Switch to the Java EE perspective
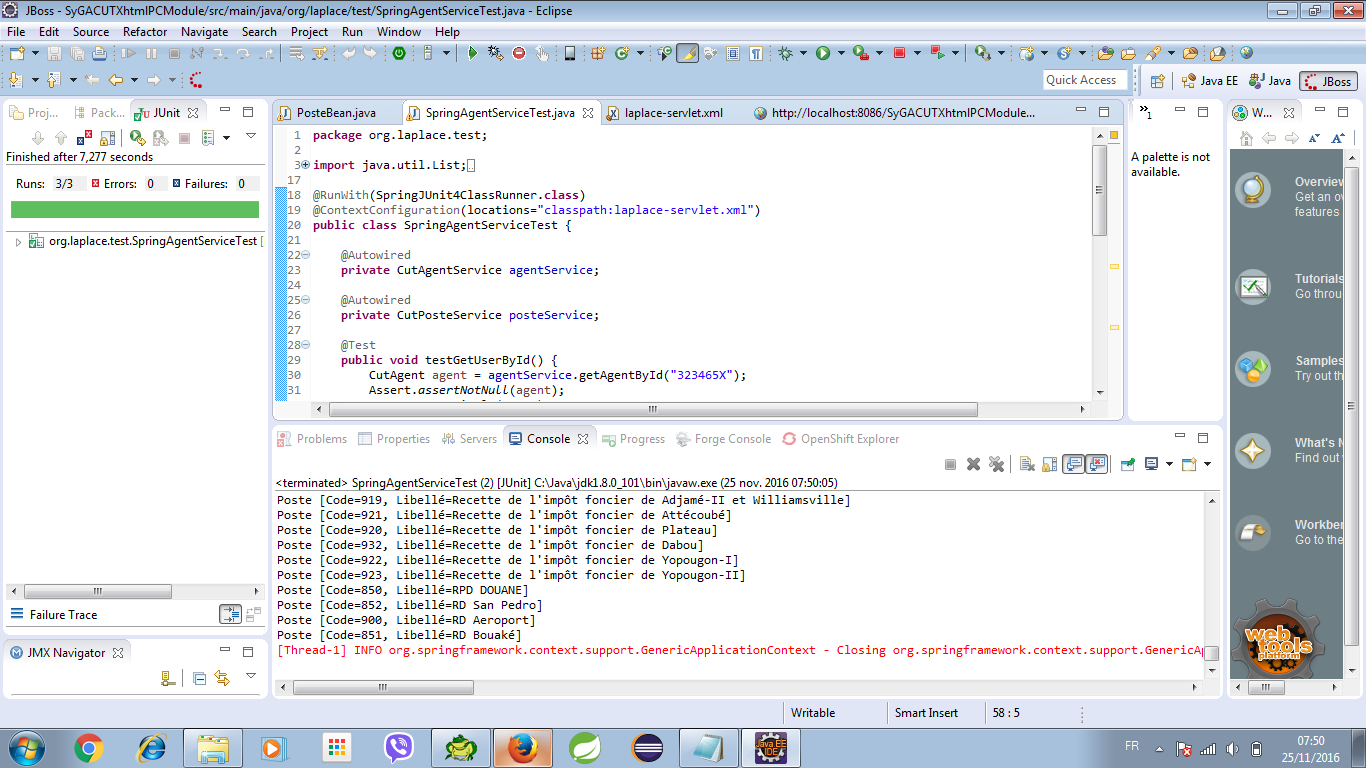 pos(1209,81)
